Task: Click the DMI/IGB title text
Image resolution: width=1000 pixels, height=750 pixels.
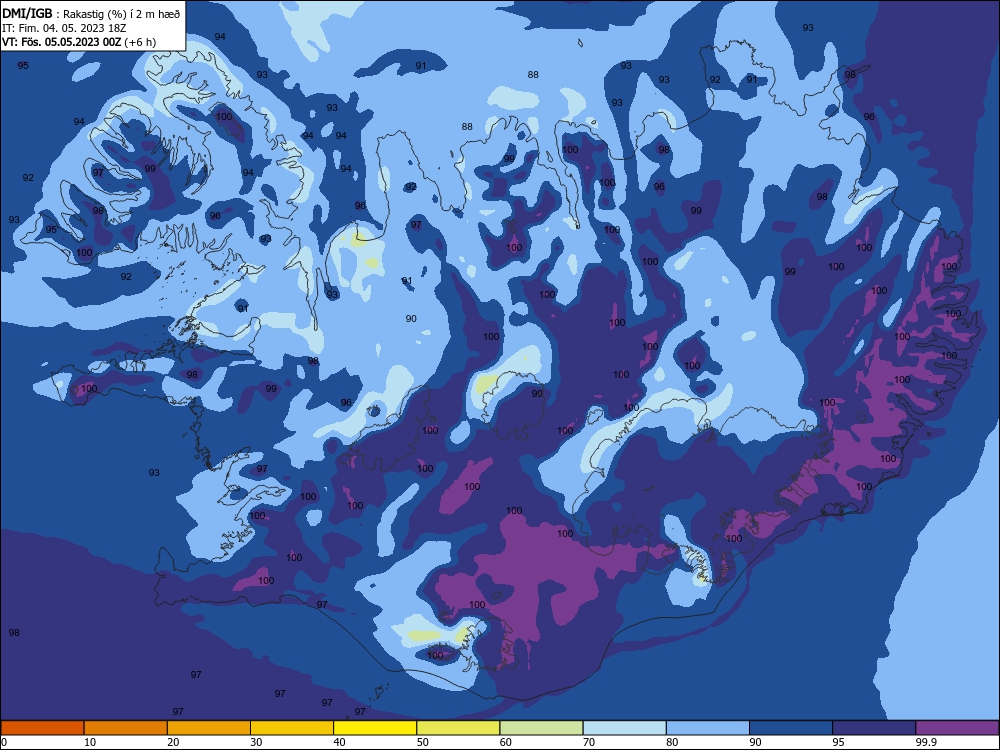Action: [27, 13]
